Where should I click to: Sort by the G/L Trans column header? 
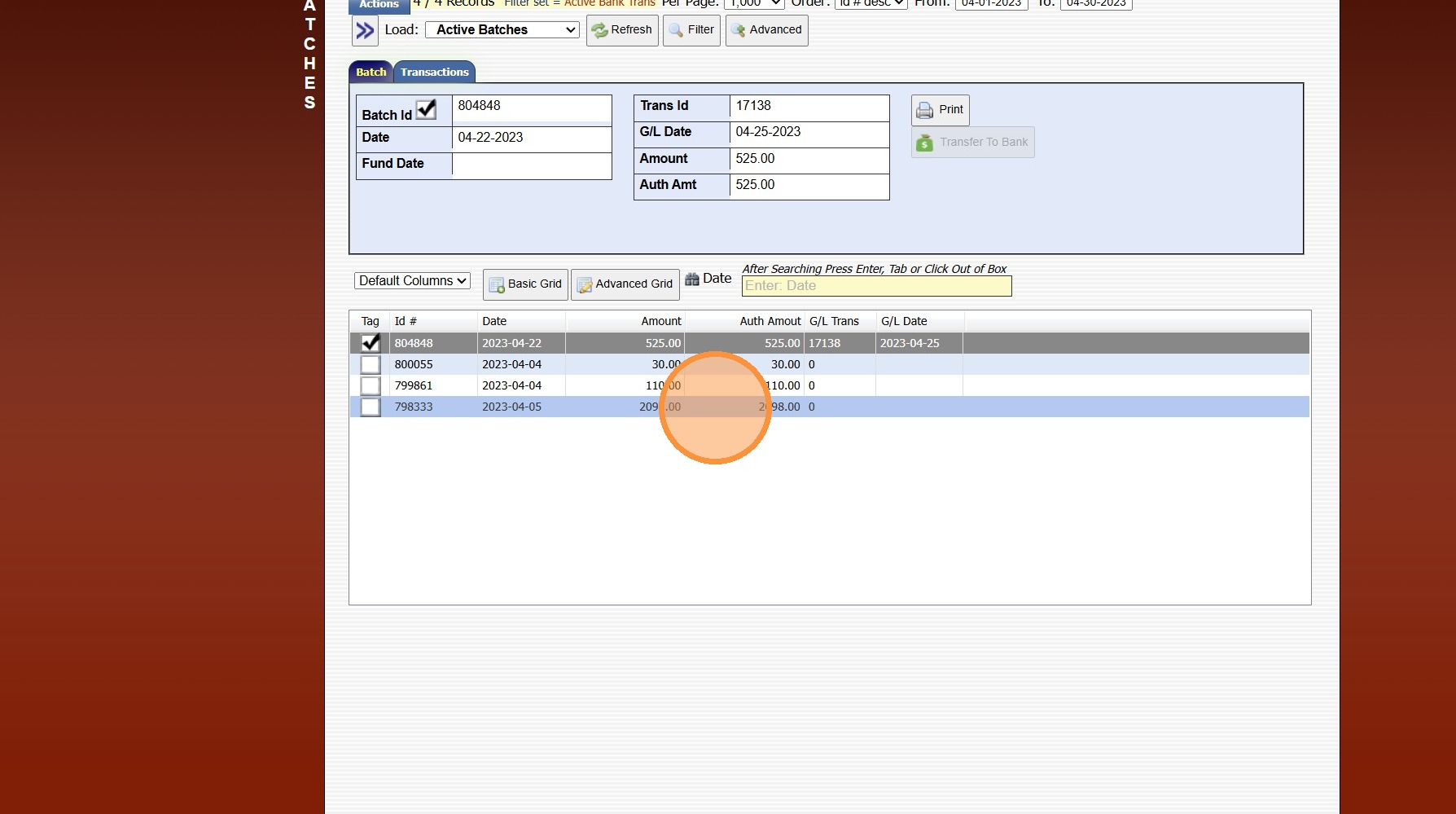click(x=840, y=322)
